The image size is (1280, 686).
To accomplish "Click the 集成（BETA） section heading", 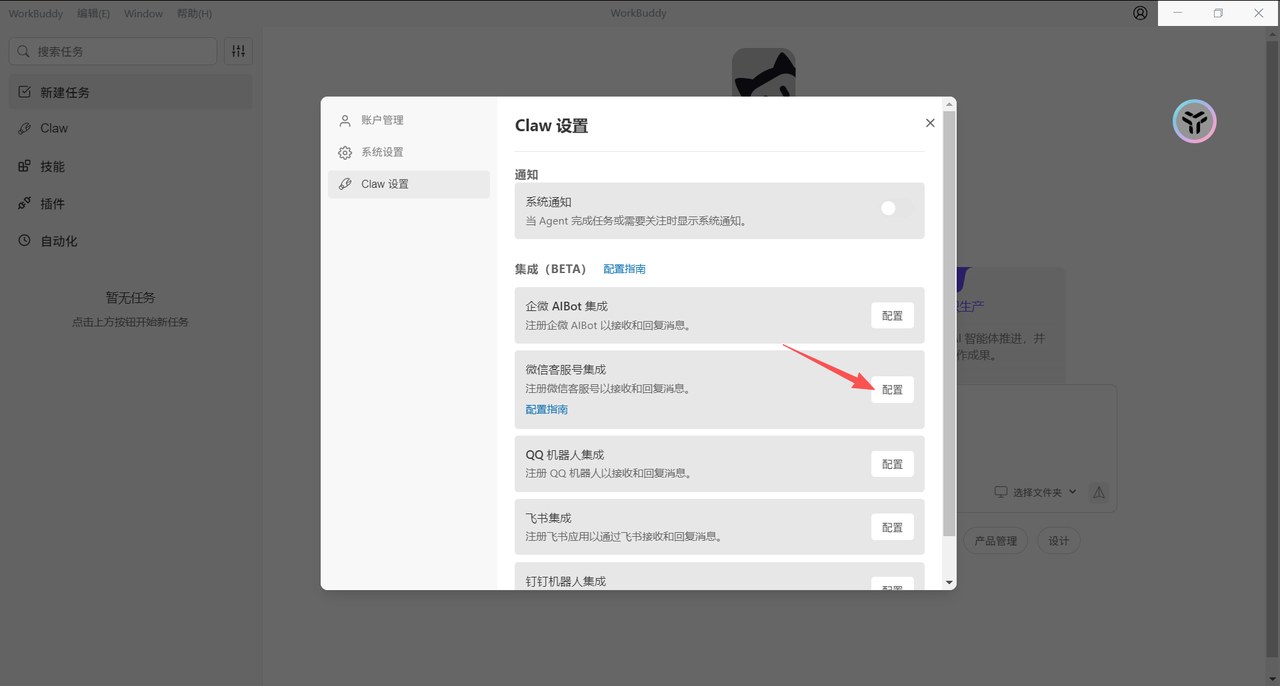I will click(551, 269).
